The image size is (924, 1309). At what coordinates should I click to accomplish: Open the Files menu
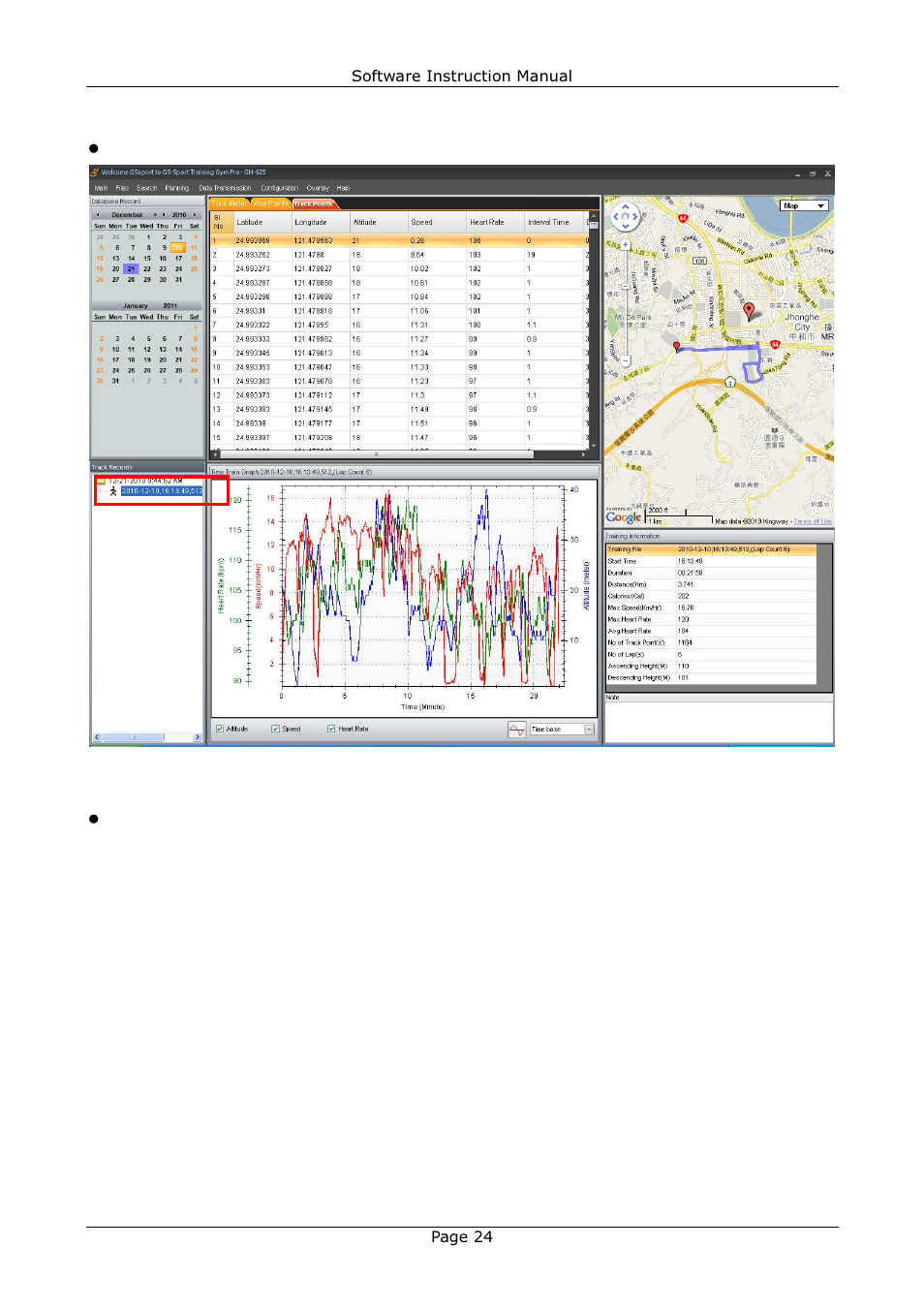tap(122, 188)
